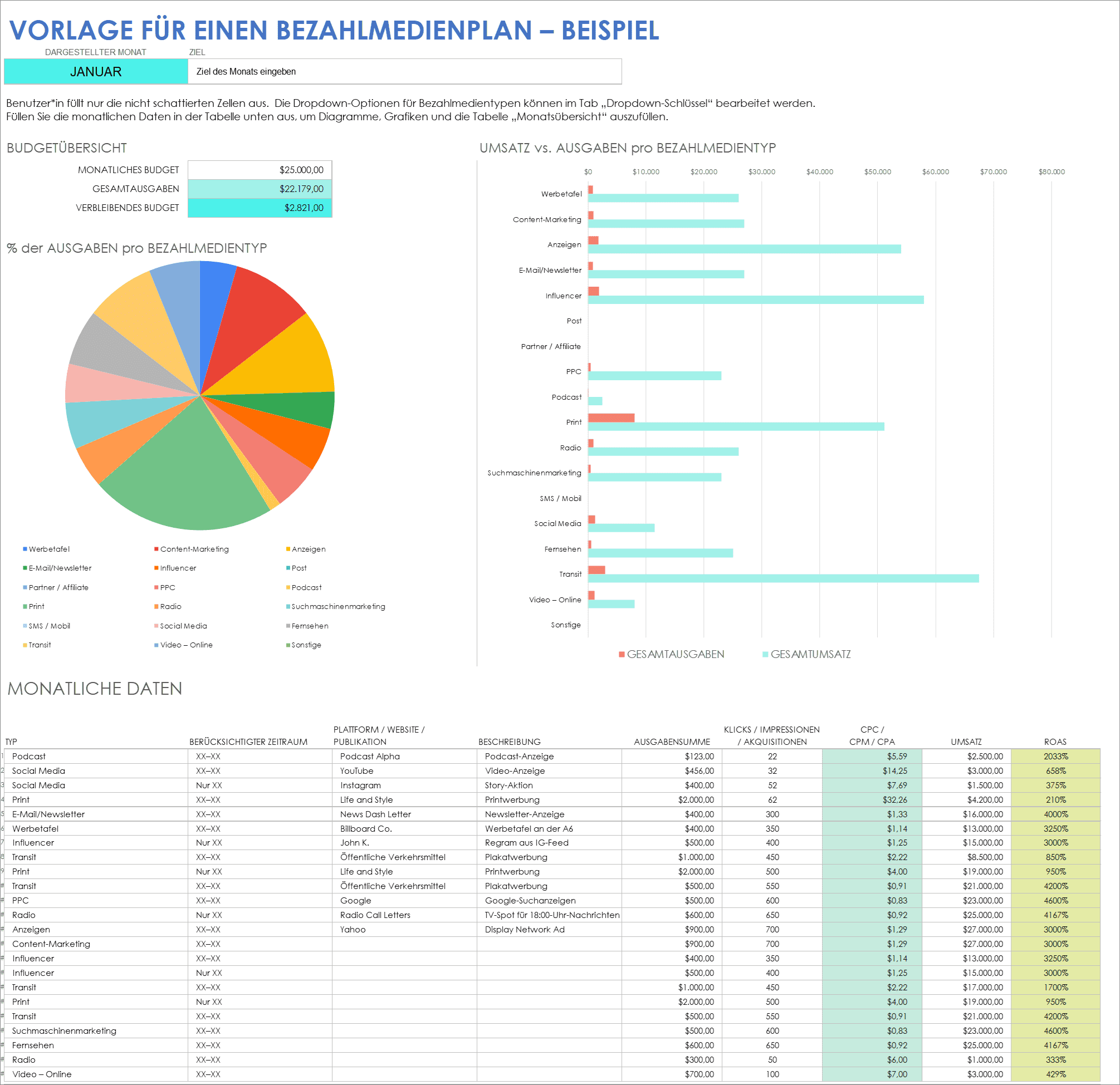Open the Suchmaschinenmarketing type cell in table
The width and height of the screenshot is (1120, 1085).
pyautogui.click(x=96, y=1031)
